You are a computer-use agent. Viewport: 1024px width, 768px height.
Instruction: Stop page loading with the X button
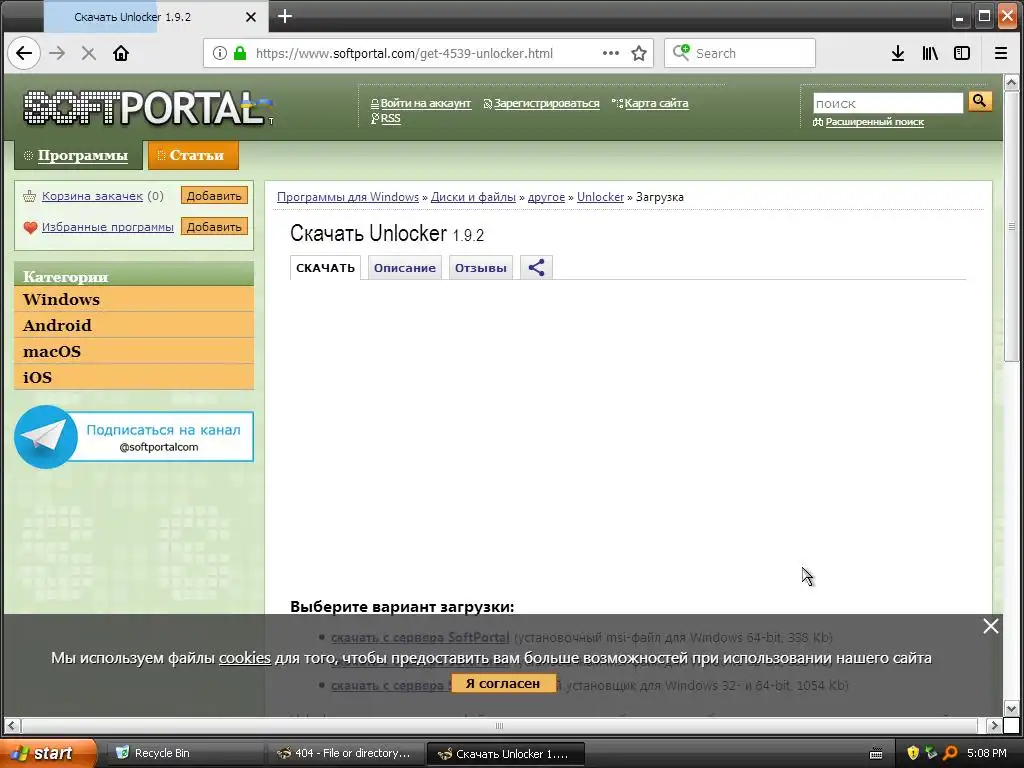pos(89,54)
